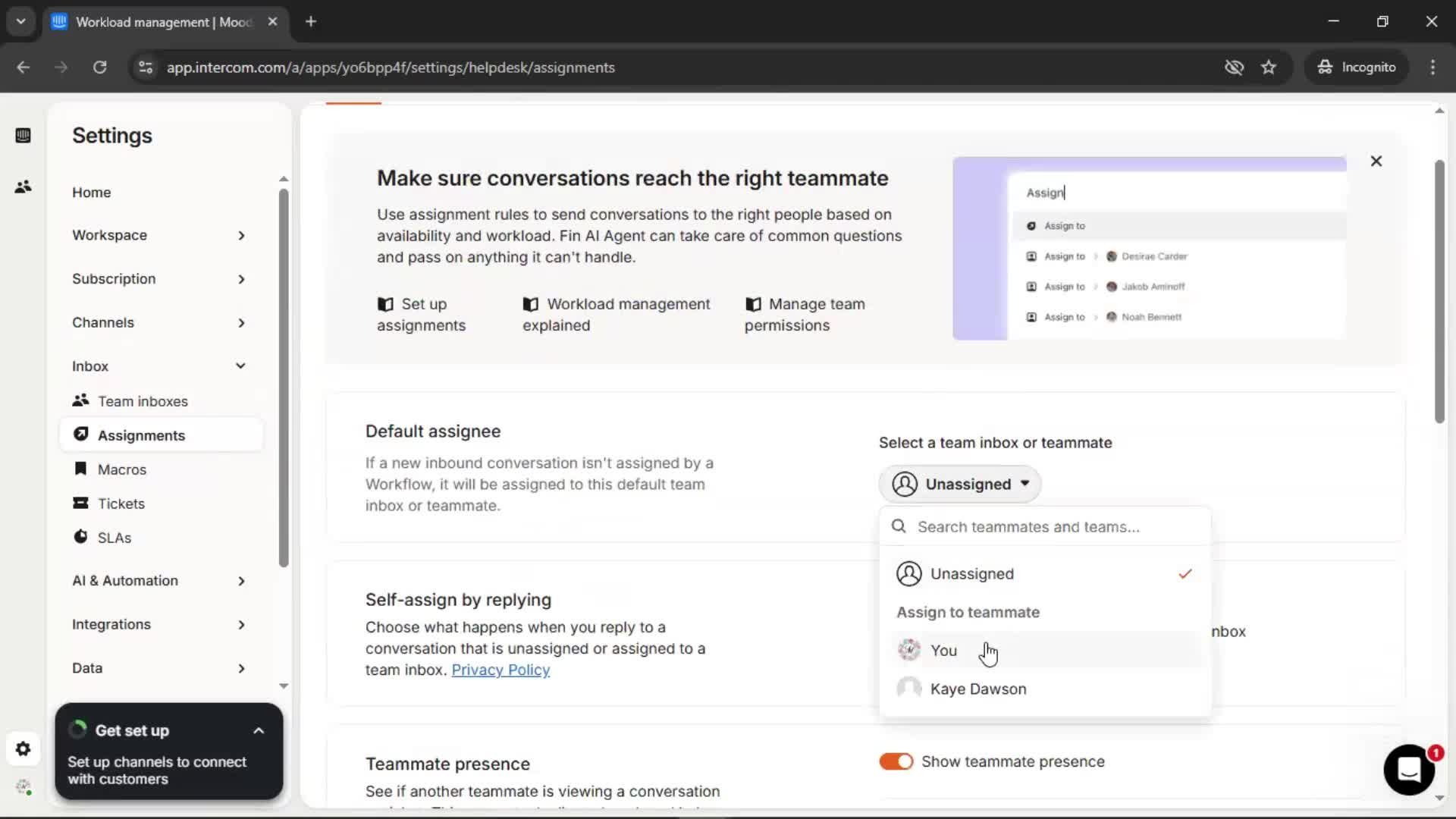1456x819 pixels.
Task: Click the Unassigned person icon in list
Action: click(x=909, y=574)
